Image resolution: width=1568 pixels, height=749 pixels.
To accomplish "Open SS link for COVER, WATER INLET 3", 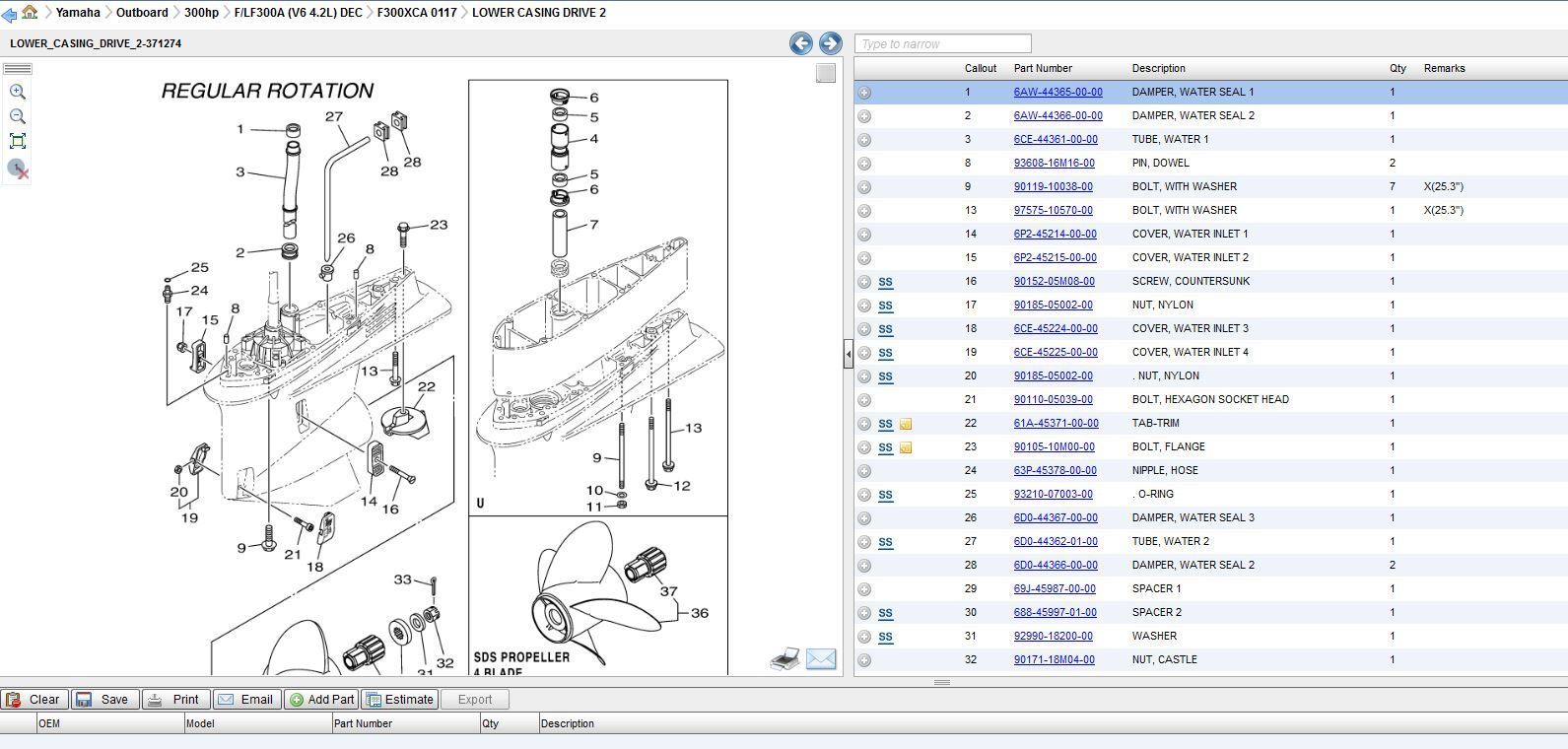I will click(885, 329).
